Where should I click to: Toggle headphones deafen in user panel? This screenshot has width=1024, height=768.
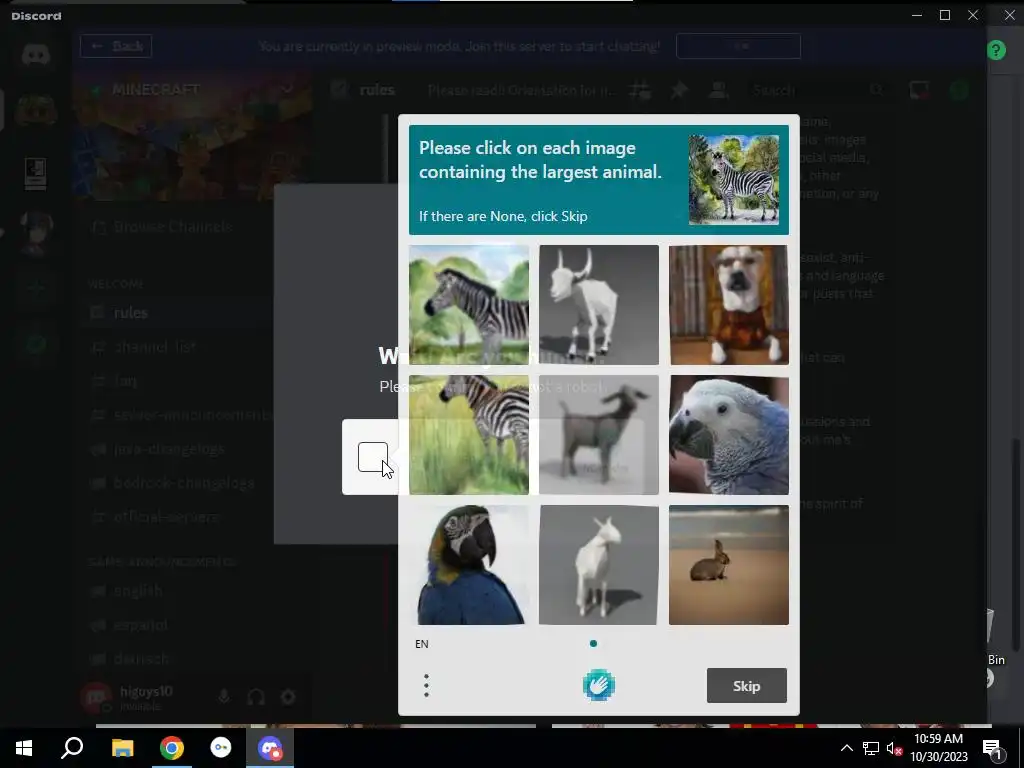click(x=256, y=697)
